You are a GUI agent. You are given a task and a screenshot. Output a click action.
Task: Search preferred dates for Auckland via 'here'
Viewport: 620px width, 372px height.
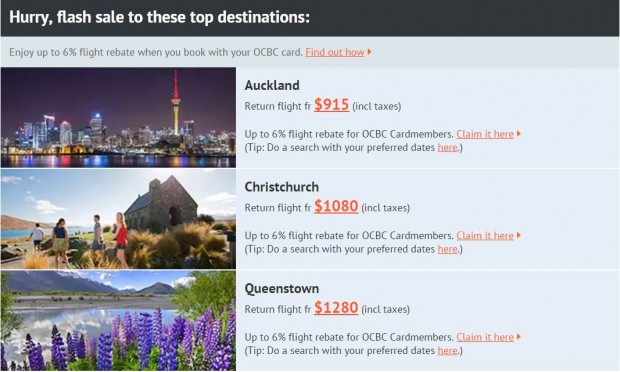pos(447,147)
